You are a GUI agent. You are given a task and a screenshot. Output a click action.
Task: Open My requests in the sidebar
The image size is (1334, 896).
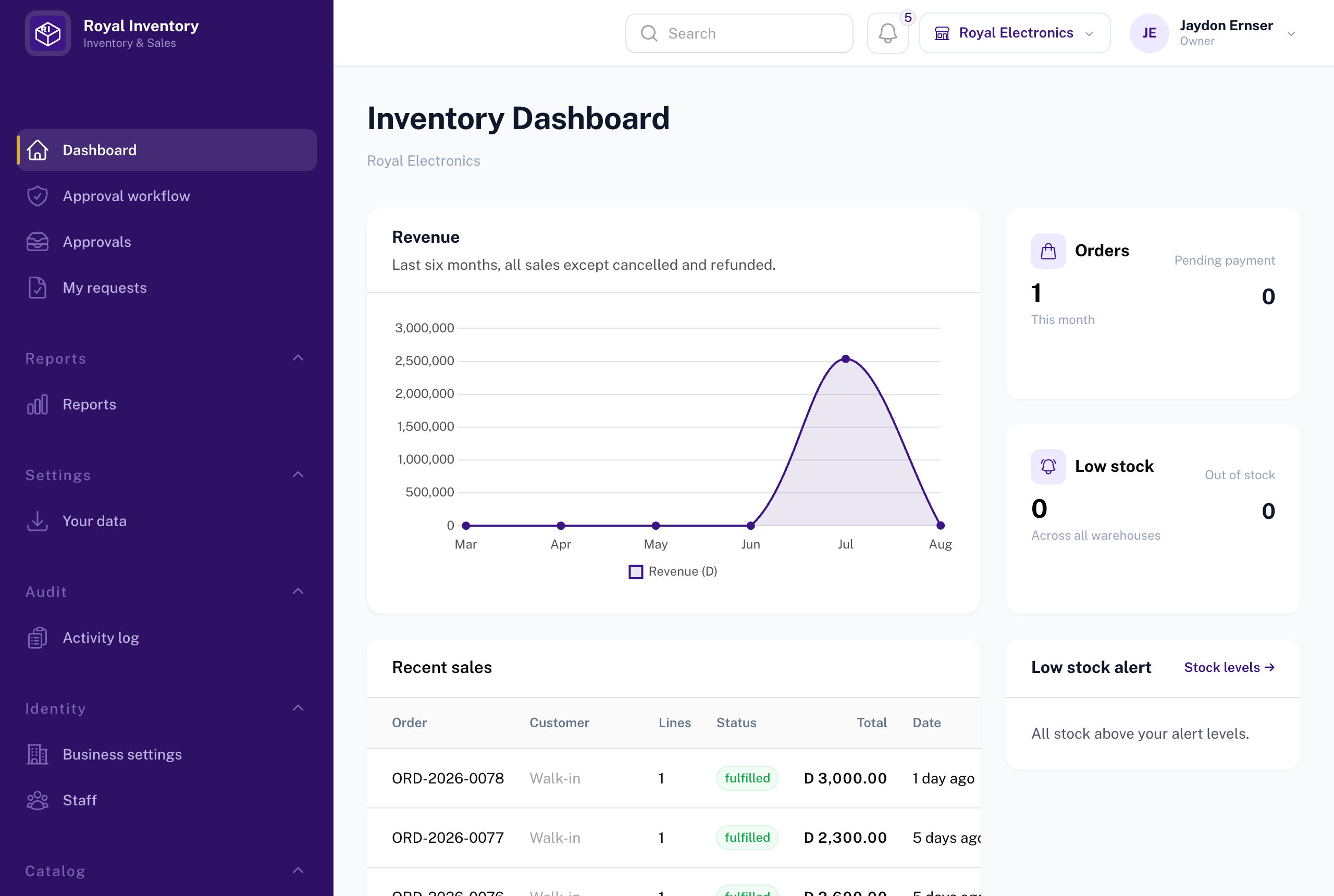[x=166, y=288]
